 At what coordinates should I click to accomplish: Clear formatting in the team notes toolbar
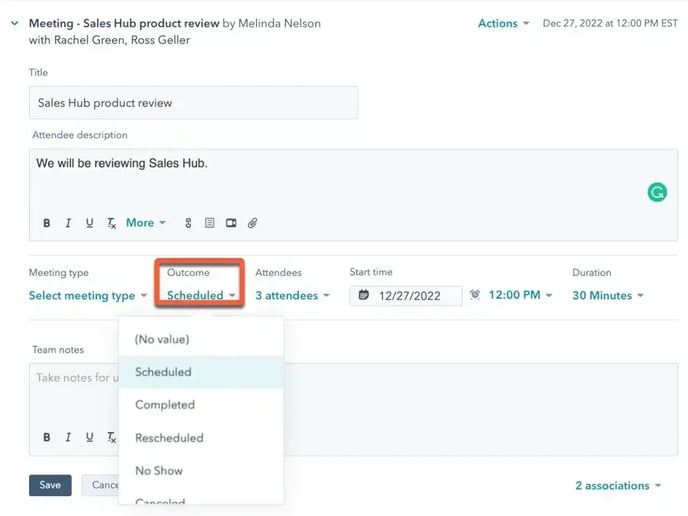pos(111,437)
